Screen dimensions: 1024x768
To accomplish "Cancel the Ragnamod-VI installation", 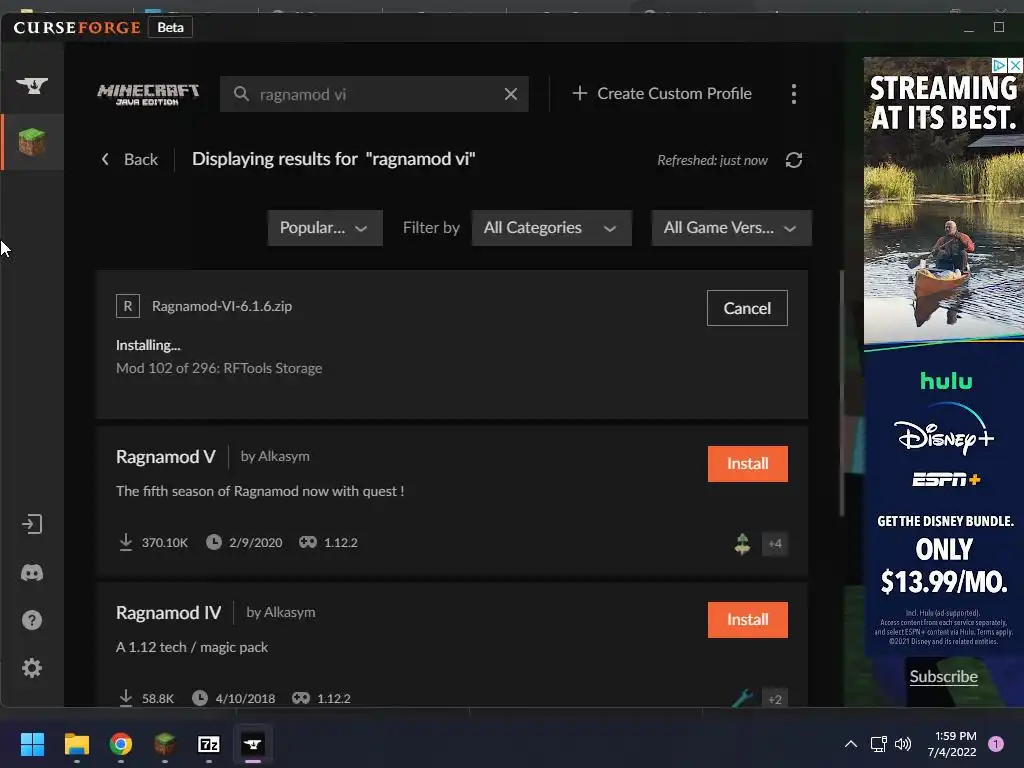I will click(747, 308).
